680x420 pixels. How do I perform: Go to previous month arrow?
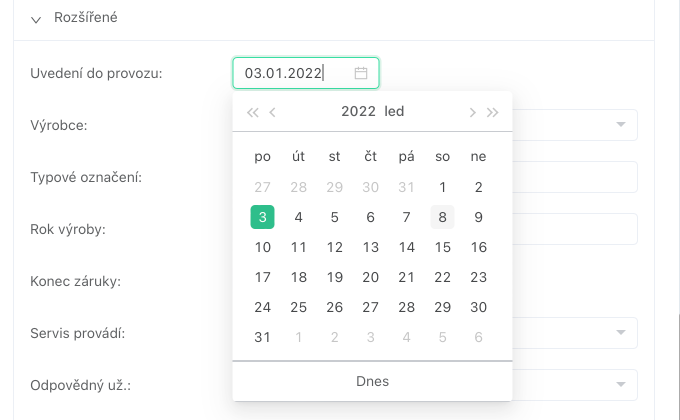point(273,112)
